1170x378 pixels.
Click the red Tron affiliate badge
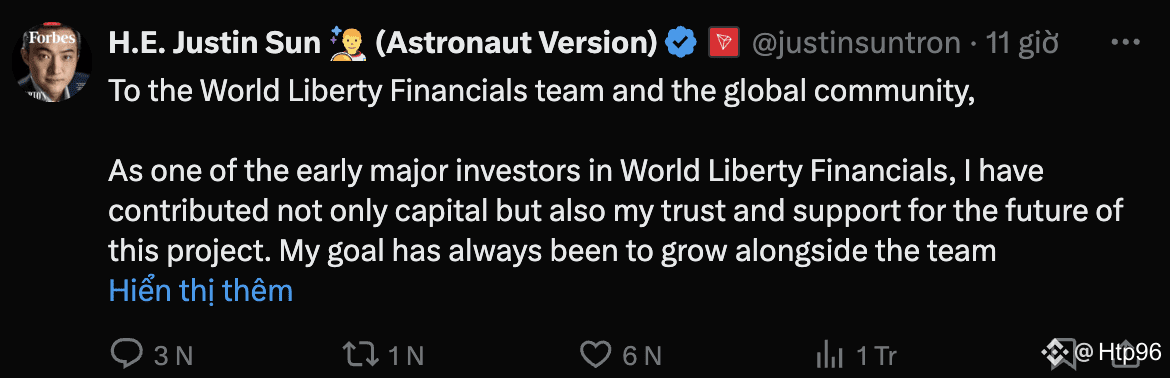pyautogui.click(x=724, y=44)
